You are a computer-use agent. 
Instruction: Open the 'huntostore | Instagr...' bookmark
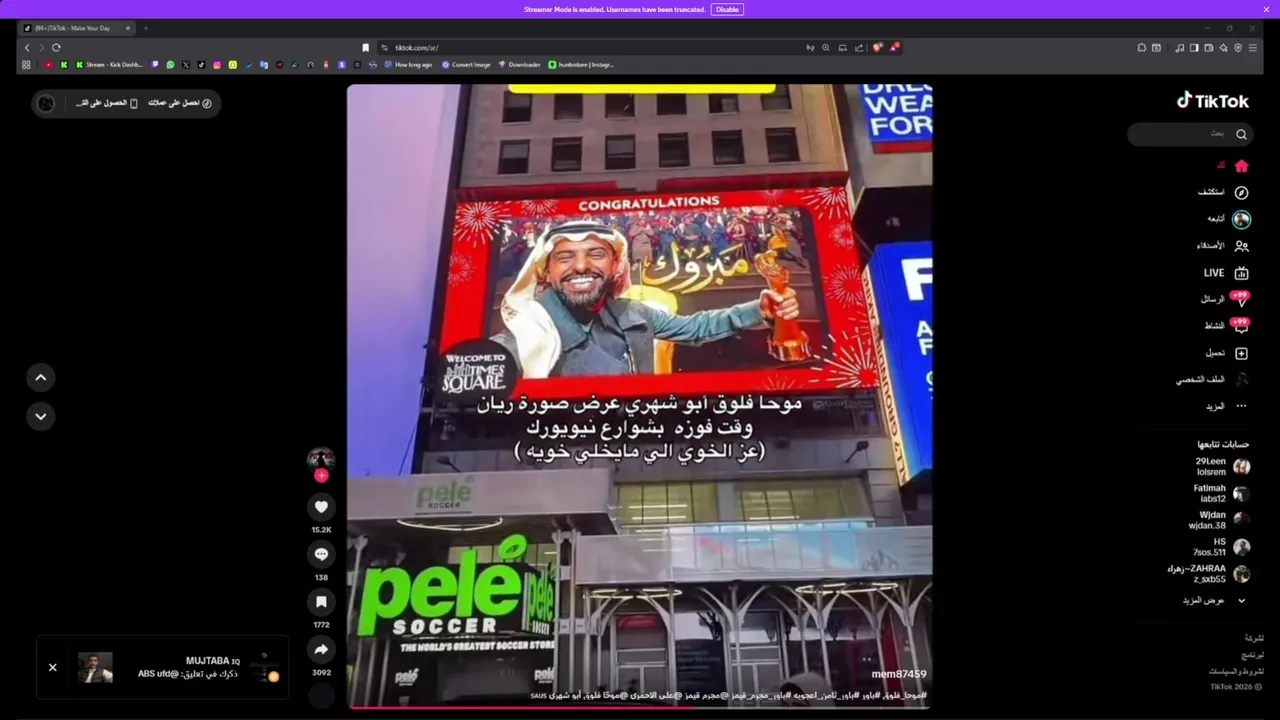point(581,65)
